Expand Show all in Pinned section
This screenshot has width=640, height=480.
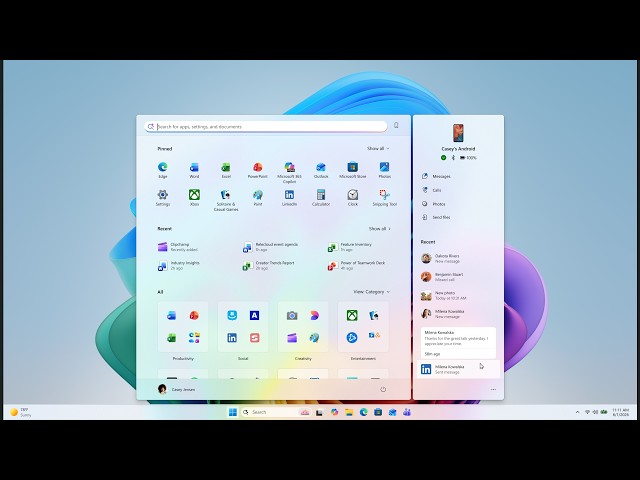pyautogui.click(x=378, y=149)
